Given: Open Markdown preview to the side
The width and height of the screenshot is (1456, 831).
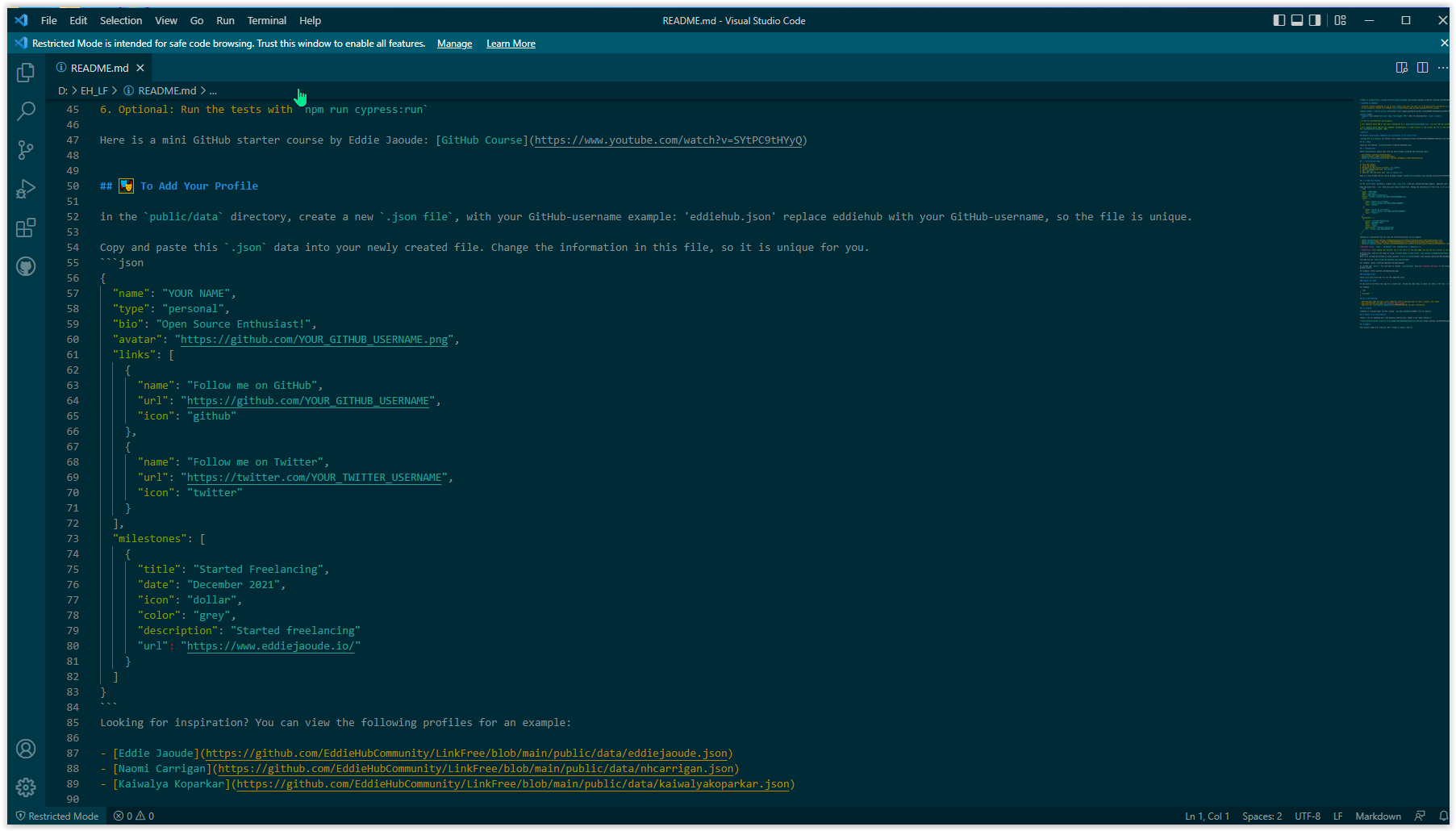Looking at the screenshot, I should (1402, 68).
